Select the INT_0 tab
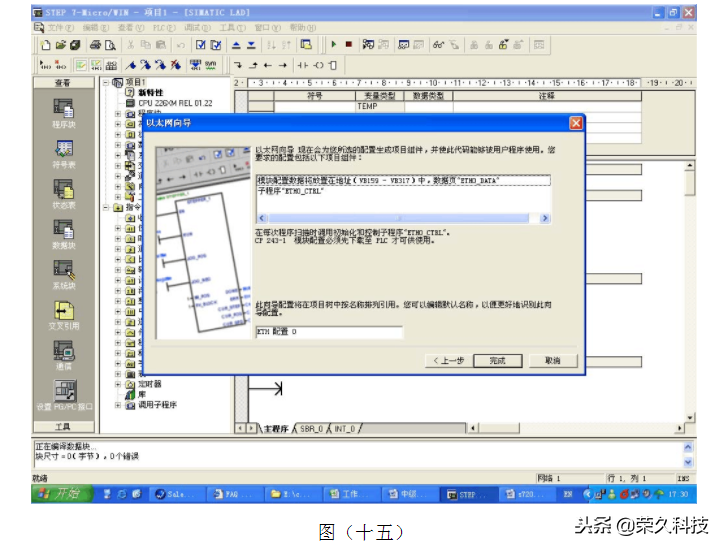 click(x=344, y=428)
